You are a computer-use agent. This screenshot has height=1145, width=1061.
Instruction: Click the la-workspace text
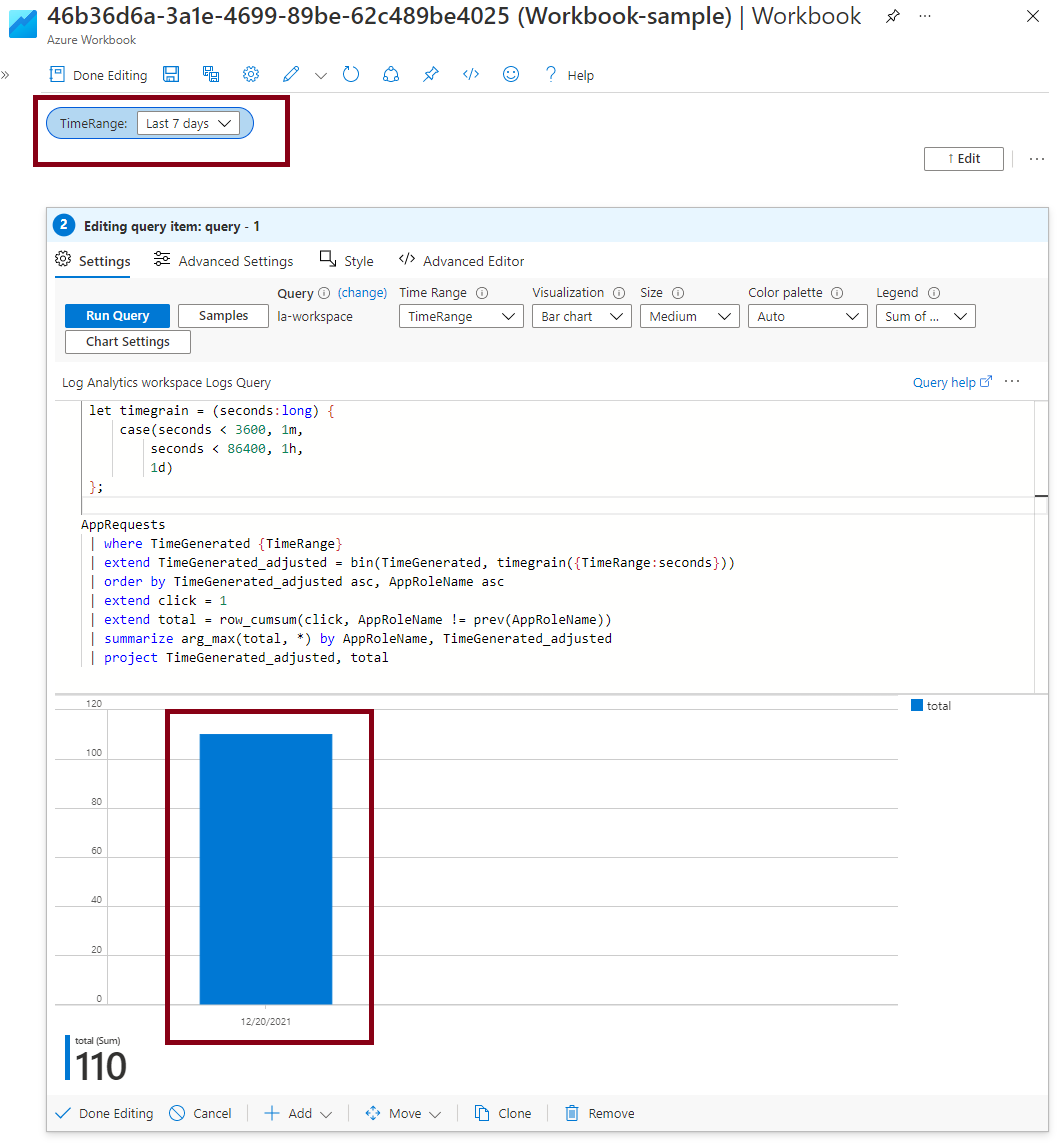pos(315,316)
